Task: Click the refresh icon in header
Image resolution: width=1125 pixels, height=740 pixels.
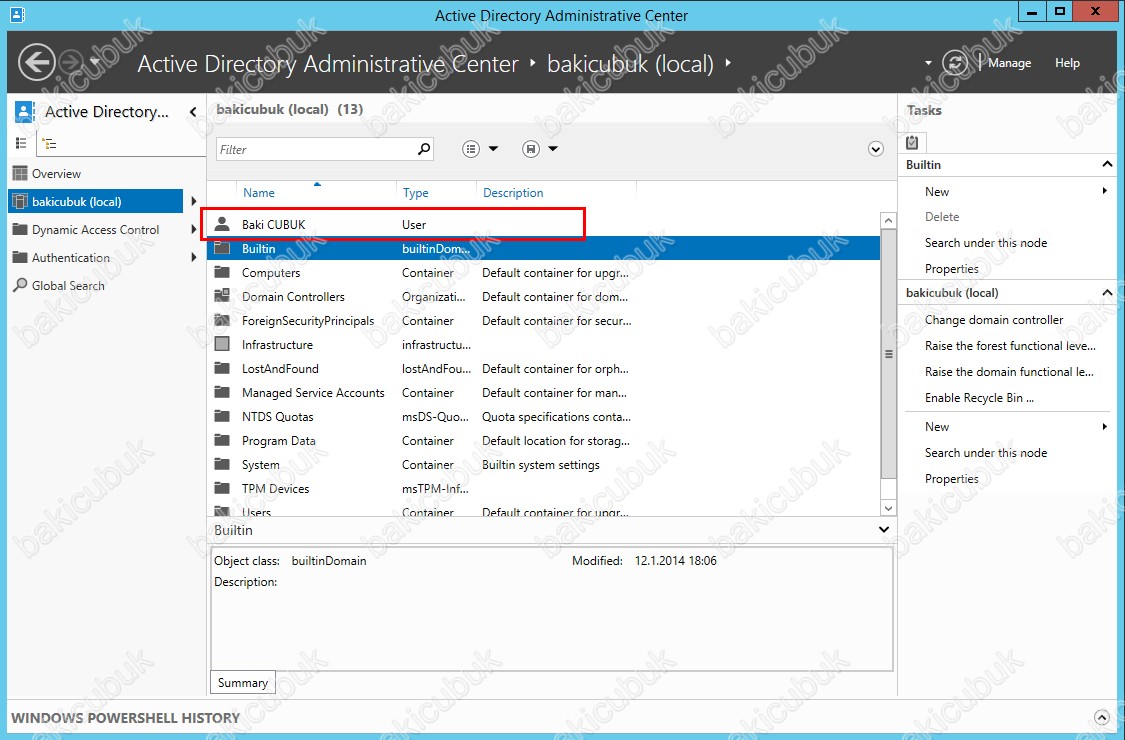Action: (x=955, y=62)
